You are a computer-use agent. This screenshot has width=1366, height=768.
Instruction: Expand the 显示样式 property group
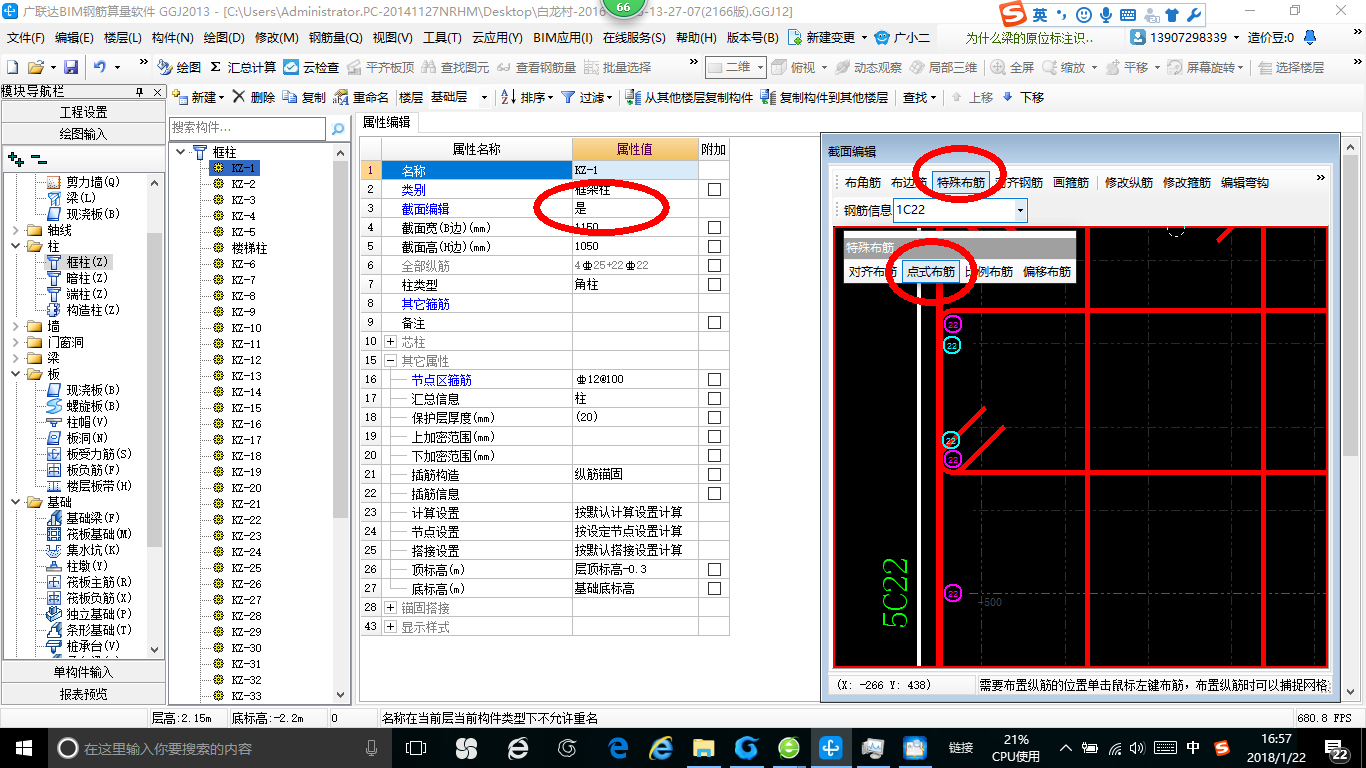click(x=390, y=627)
